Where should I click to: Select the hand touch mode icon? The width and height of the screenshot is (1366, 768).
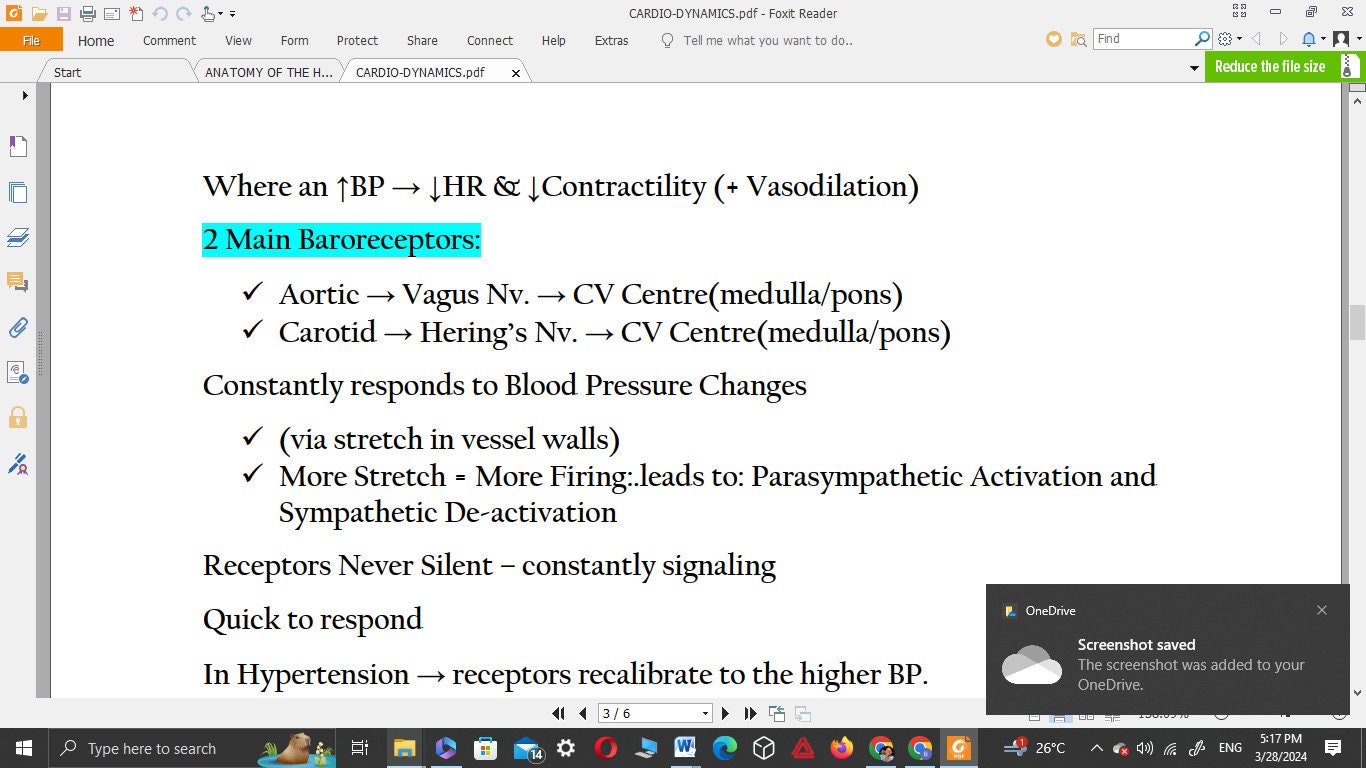point(208,14)
